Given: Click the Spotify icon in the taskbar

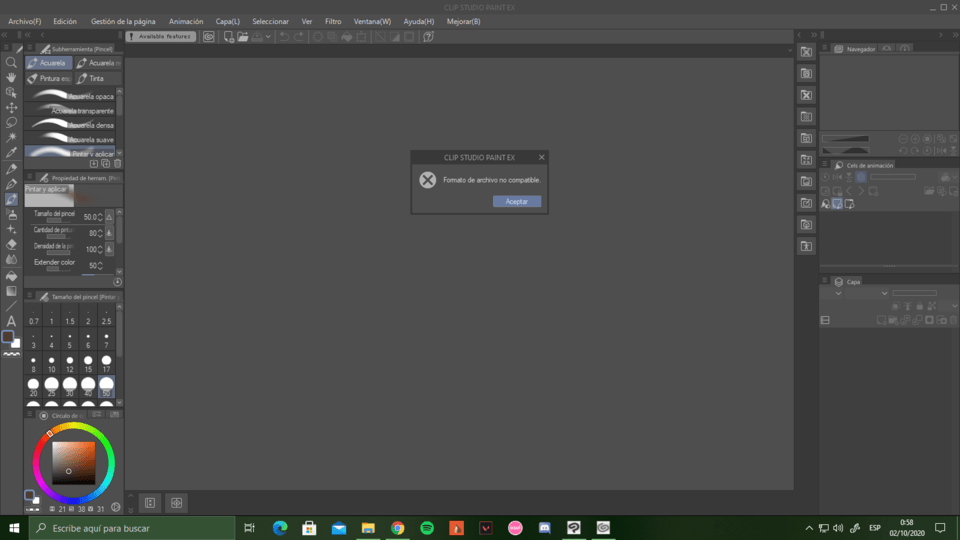Looking at the screenshot, I should (x=427, y=527).
